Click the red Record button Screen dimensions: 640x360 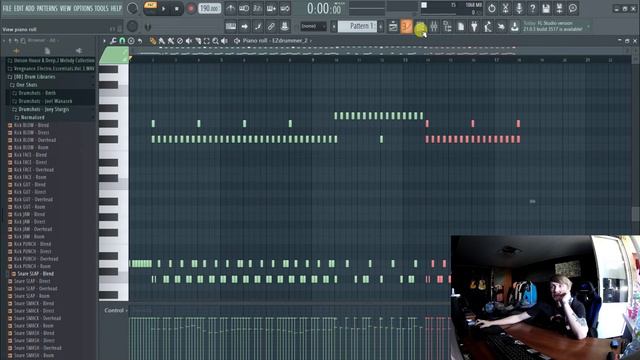click(191, 9)
